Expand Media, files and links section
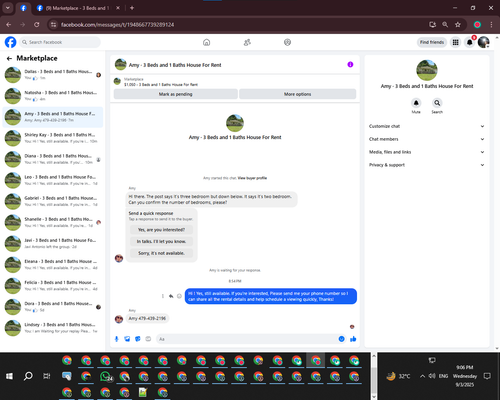Viewport: 500px width, 400px height. coord(426,152)
